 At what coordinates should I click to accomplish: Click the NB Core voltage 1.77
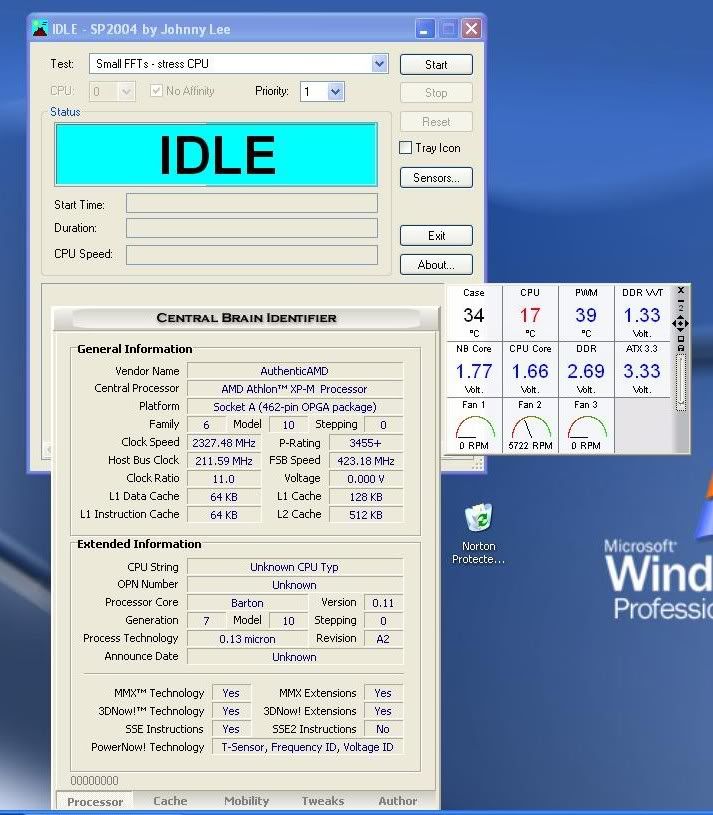474,371
